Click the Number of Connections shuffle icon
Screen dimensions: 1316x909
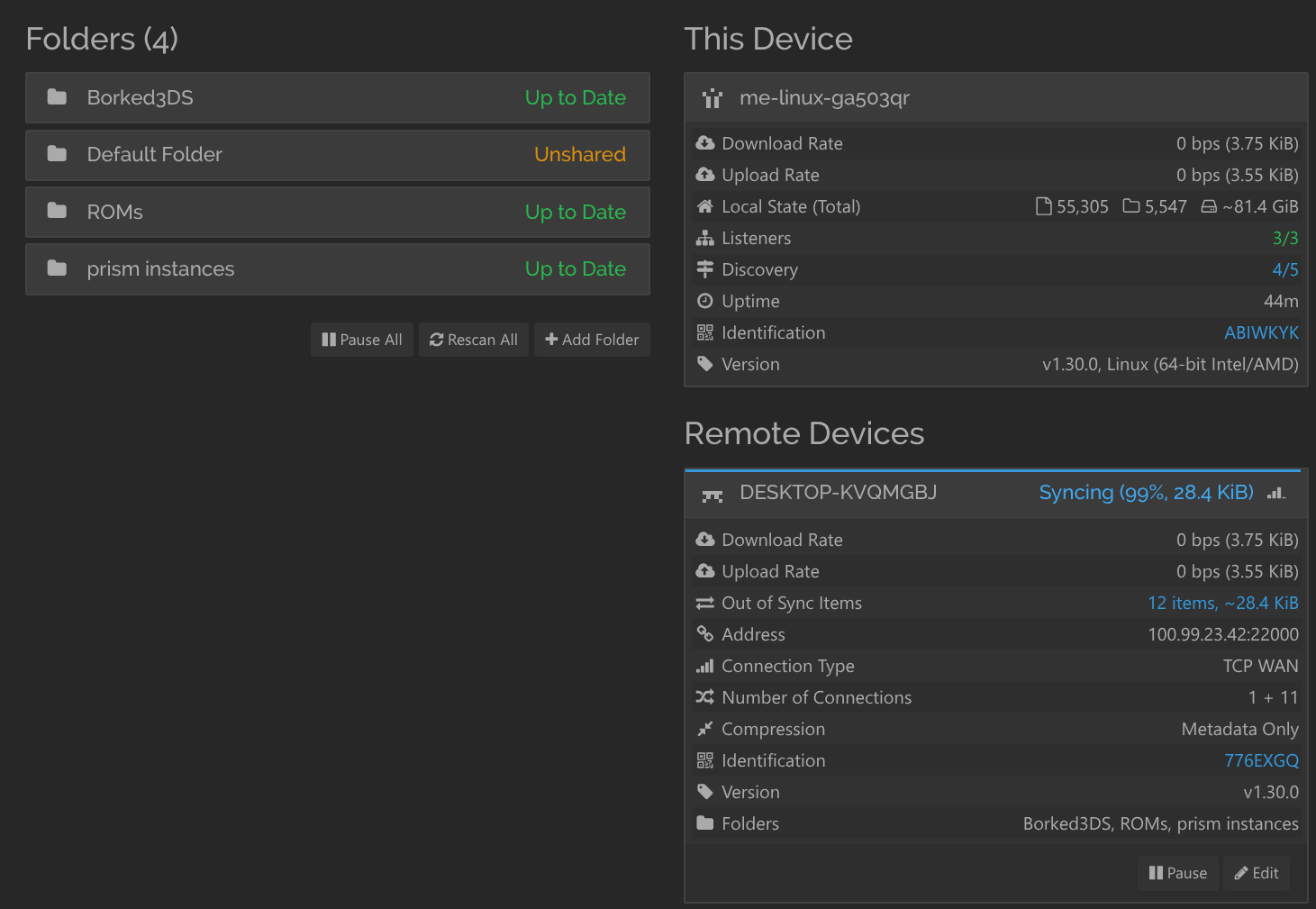click(705, 697)
